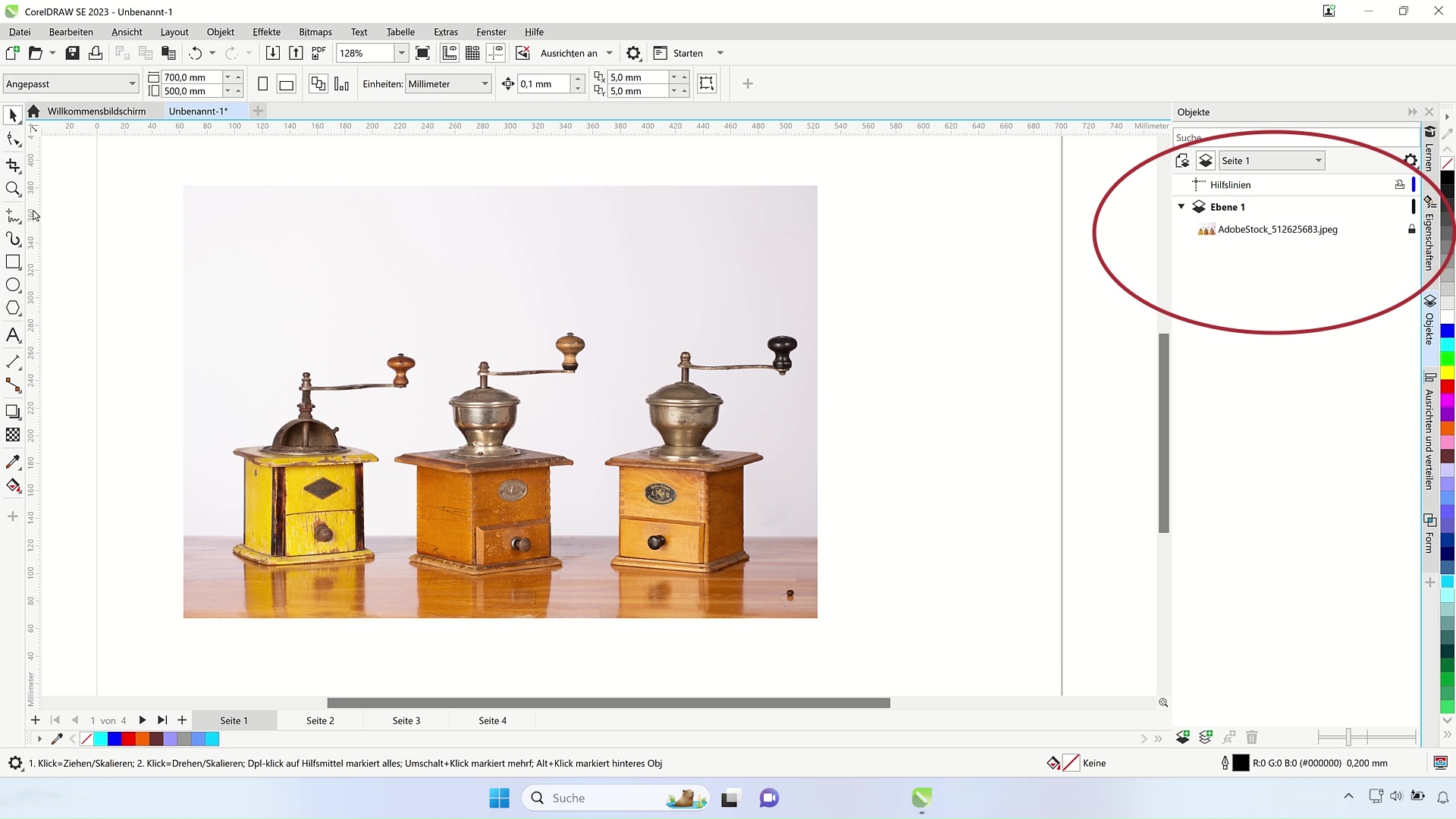Screen dimensions: 1456x819
Task: Select the Eyedropper tool in the toolbox
Action: pyautogui.click(x=13, y=461)
